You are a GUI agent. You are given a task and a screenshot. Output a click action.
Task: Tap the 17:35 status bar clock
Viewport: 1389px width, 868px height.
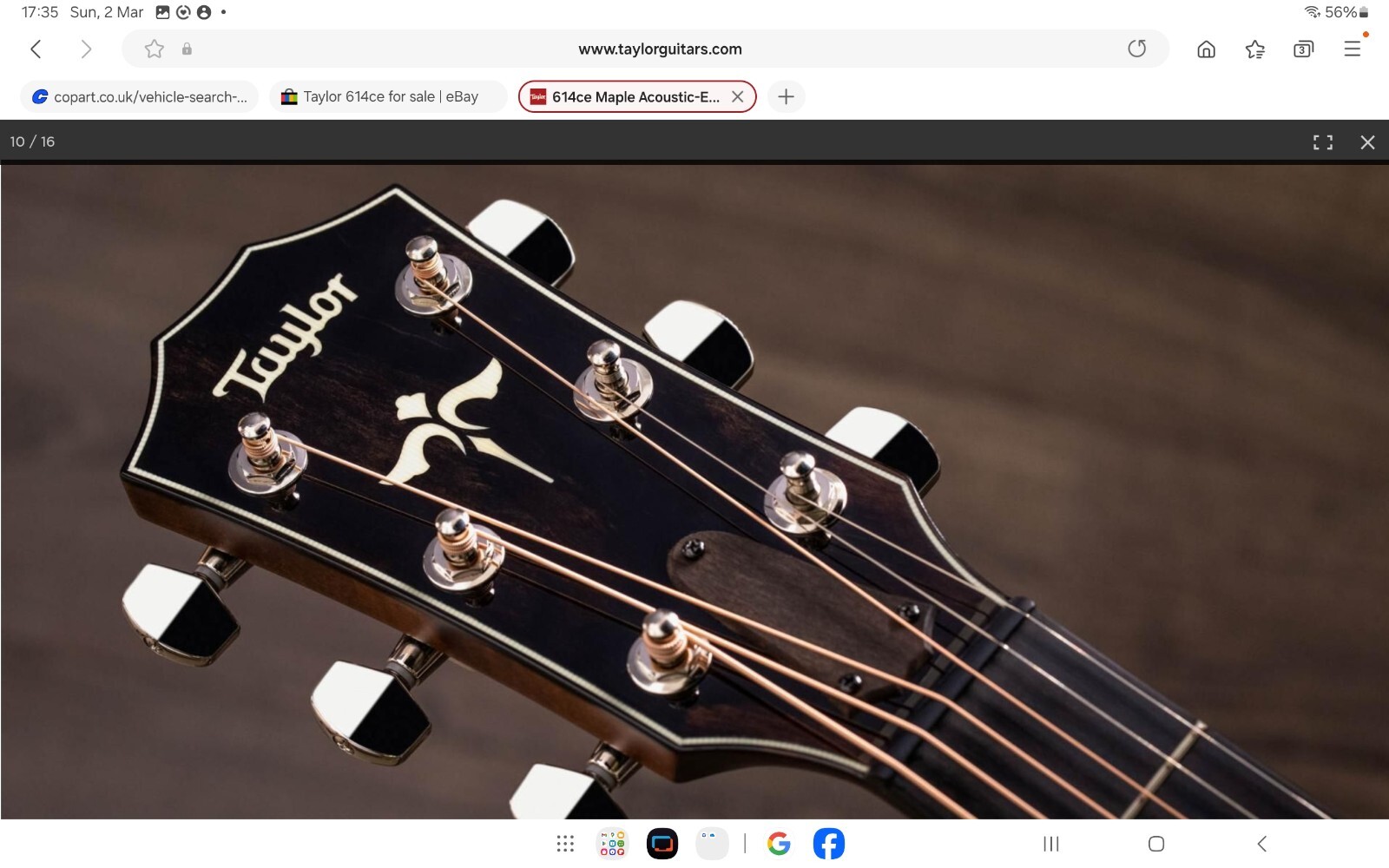pos(40,12)
